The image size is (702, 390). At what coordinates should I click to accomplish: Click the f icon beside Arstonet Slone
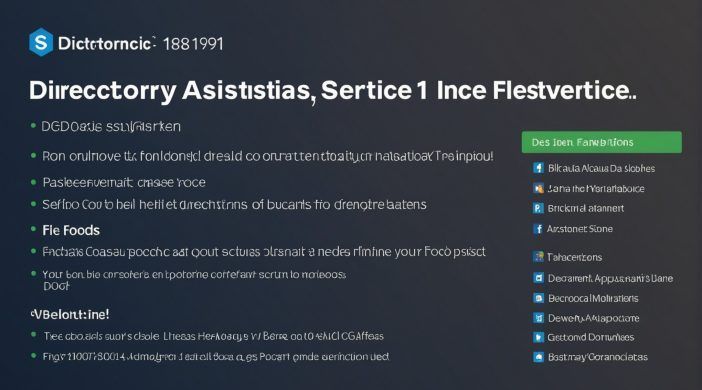pyautogui.click(x=538, y=229)
